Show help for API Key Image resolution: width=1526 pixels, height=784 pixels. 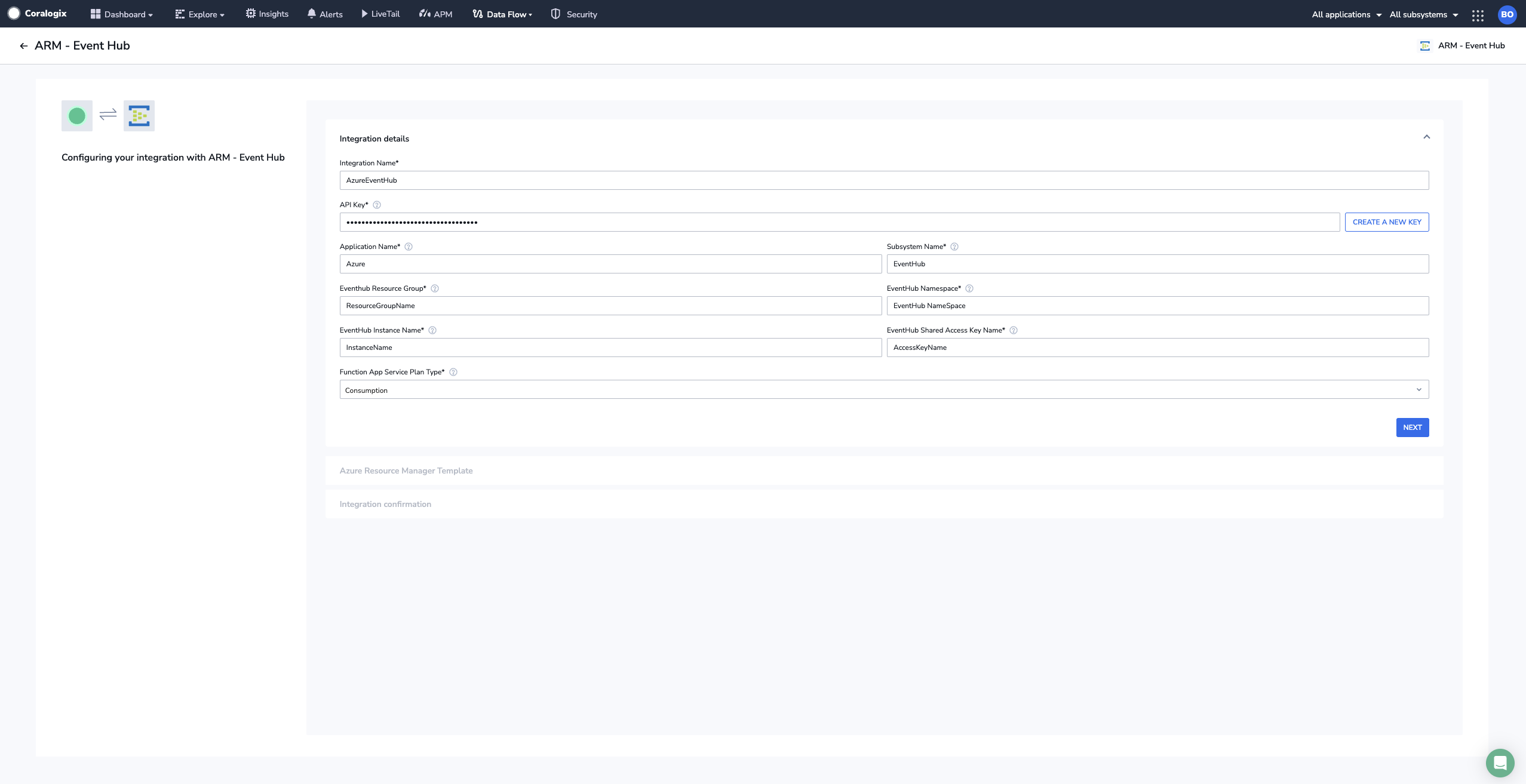pos(377,205)
